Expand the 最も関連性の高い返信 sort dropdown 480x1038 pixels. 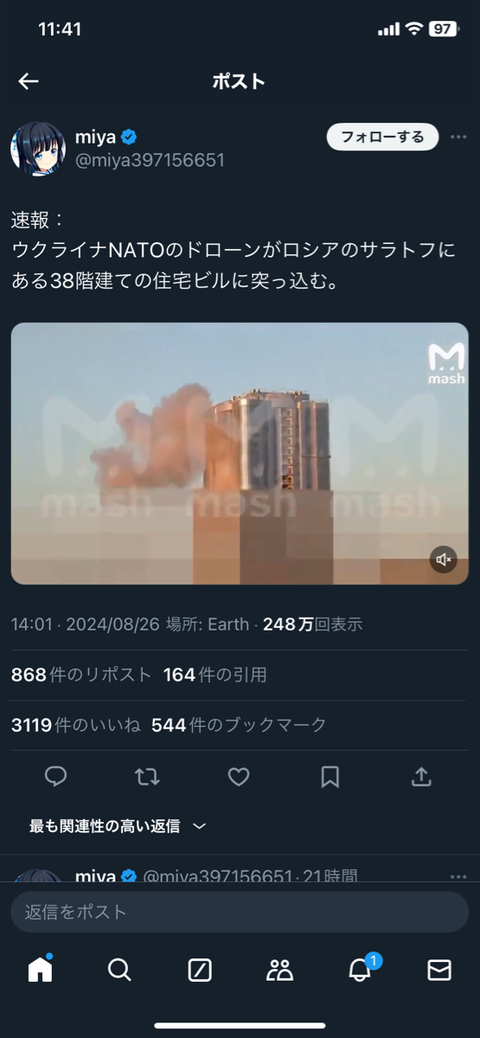pyautogui.click(x=118, y=826)
